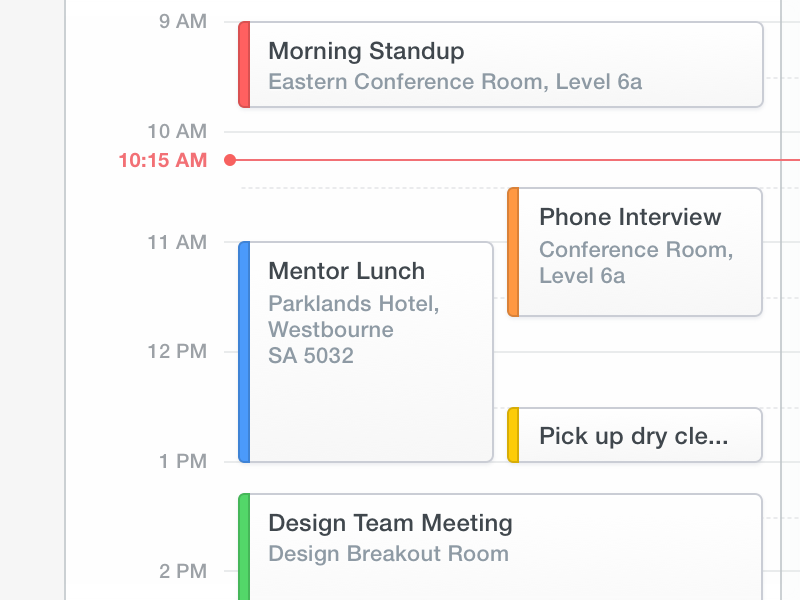Viewport: 800px width, 600px height.
Task: Click the 12 PM time label
Action: click(177, 352)
